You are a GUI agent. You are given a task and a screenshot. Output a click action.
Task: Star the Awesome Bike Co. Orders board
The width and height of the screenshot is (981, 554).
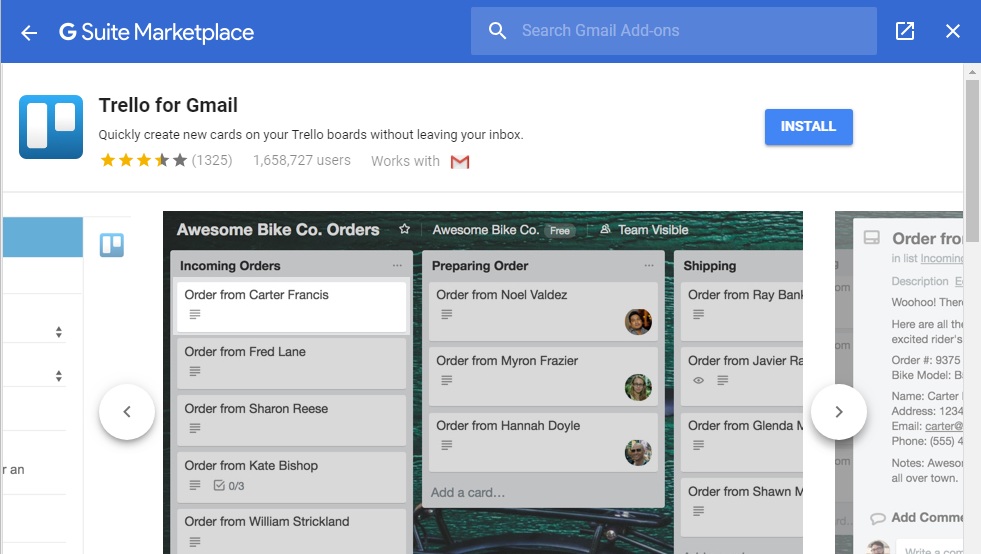click(405, 229)
